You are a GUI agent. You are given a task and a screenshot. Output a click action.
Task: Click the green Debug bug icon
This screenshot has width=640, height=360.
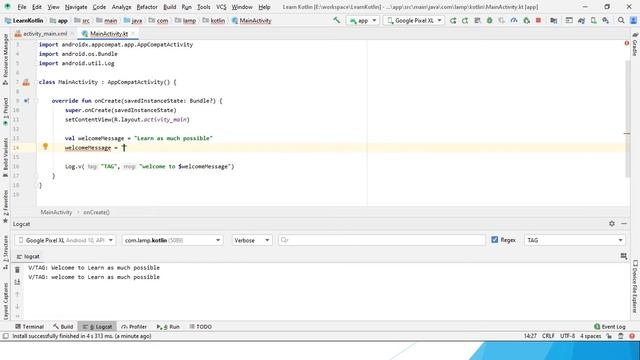tap(489, 20)
